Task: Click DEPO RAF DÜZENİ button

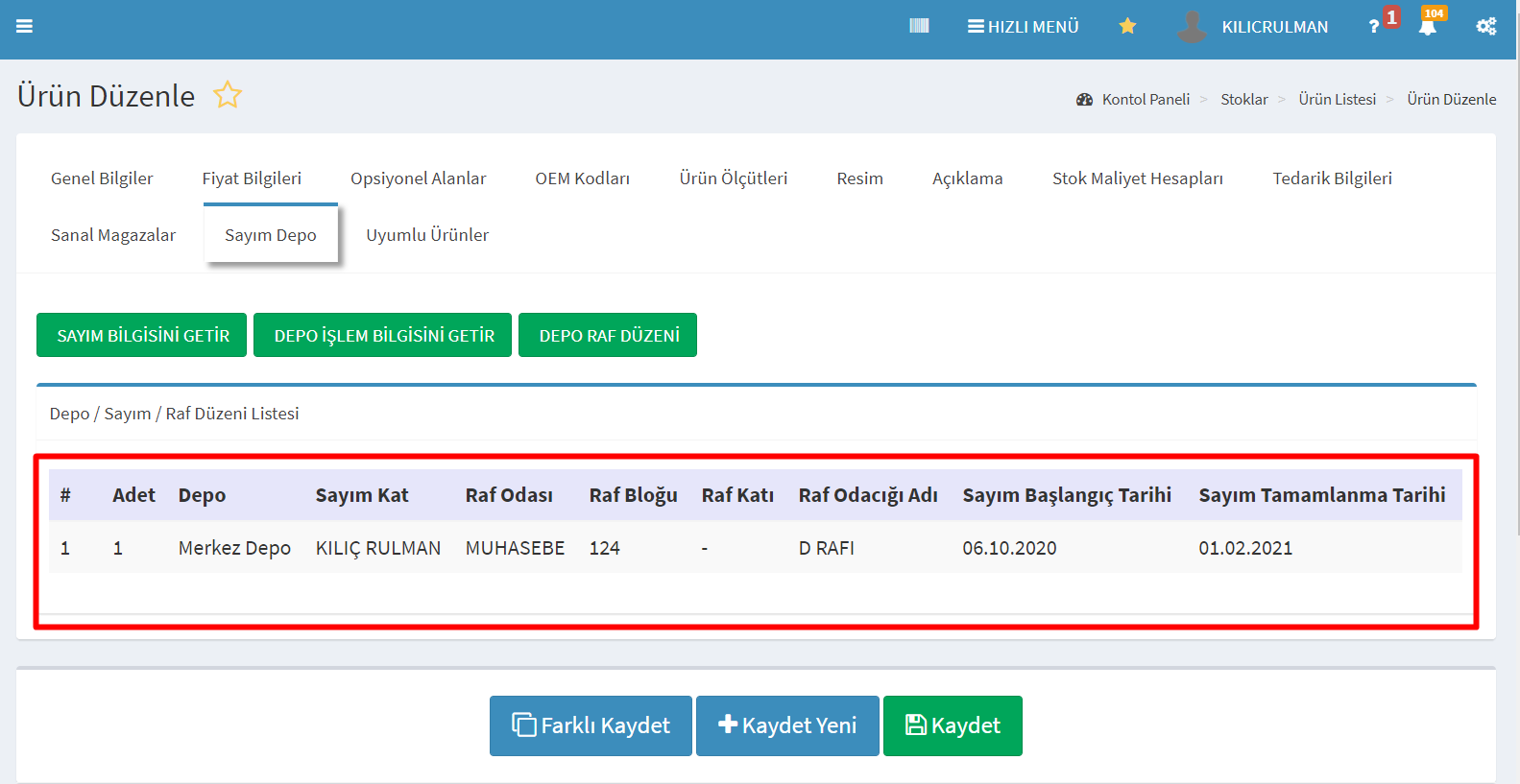Action: [x=608, y=336]
